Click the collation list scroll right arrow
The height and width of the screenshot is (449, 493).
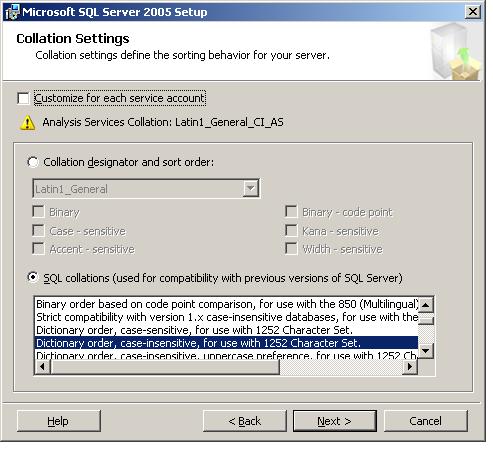click(410, 367)
